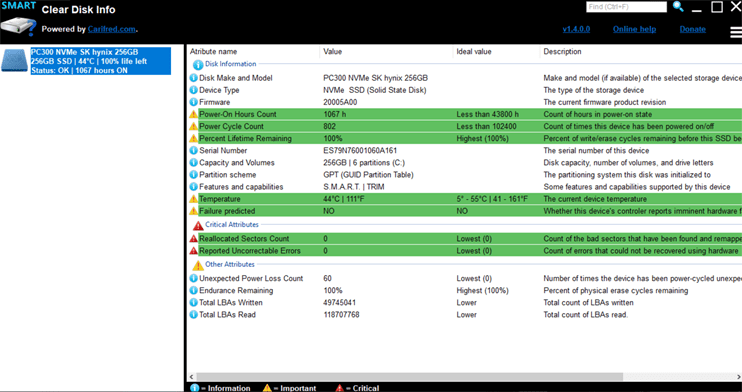Click the Disk Information group info icon
Screen dimensions: 742x392
(198, 65)
